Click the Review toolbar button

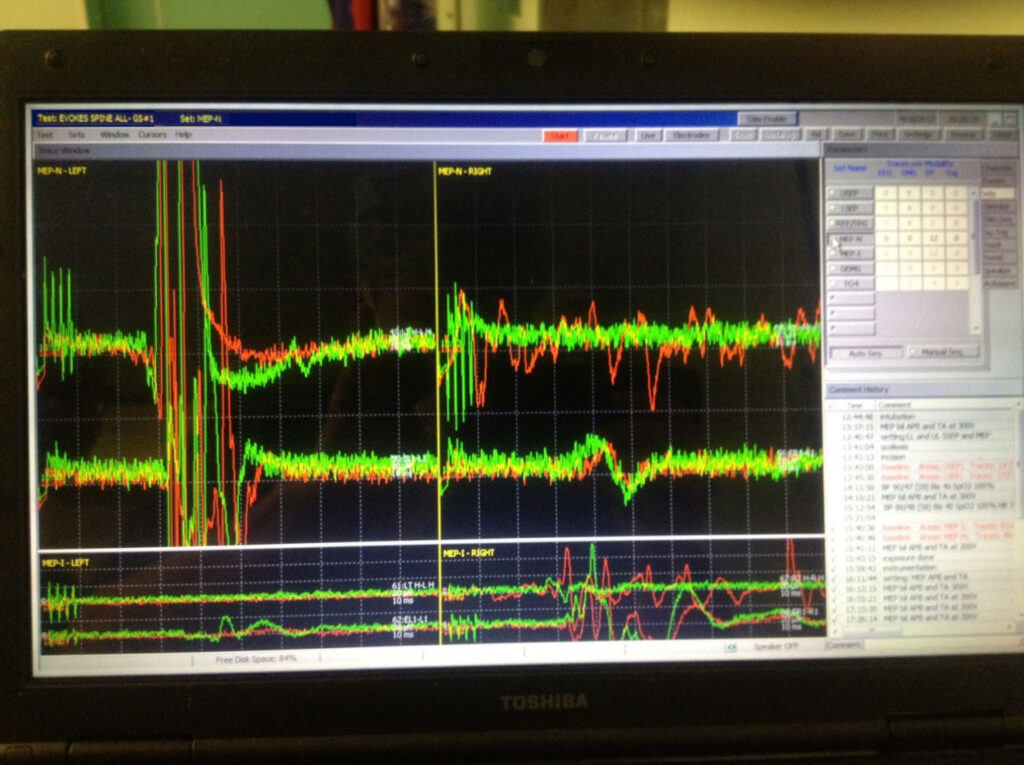click(964, 135)
